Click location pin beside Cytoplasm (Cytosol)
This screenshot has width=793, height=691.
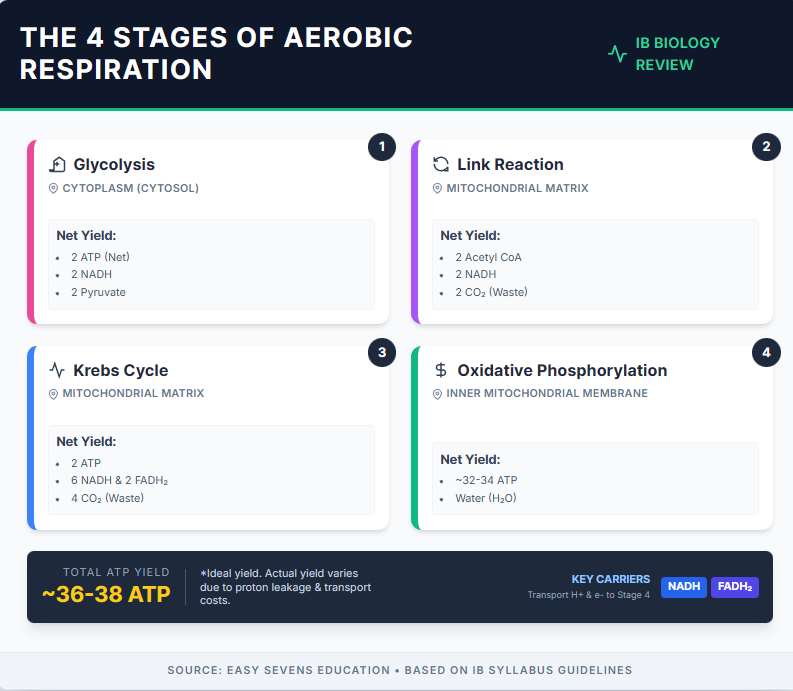point(53,188)
